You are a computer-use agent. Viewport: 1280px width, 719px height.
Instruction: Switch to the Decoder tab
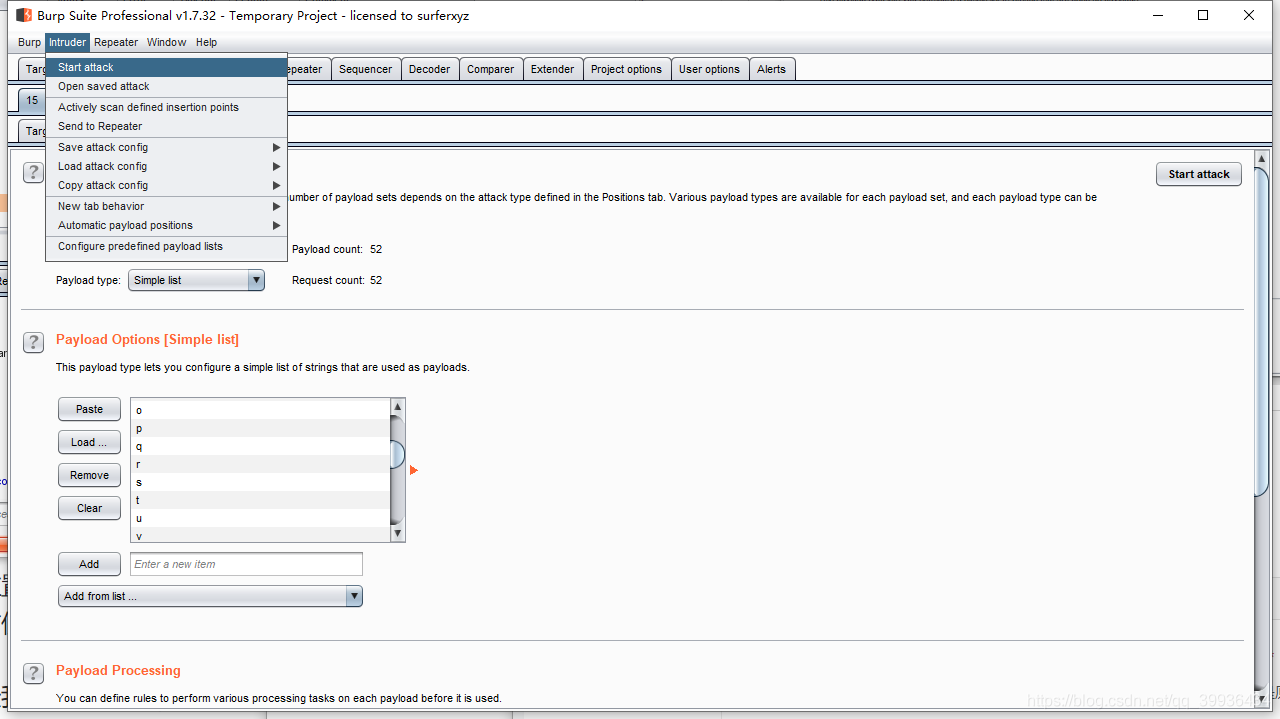click(x=430, y=69)
